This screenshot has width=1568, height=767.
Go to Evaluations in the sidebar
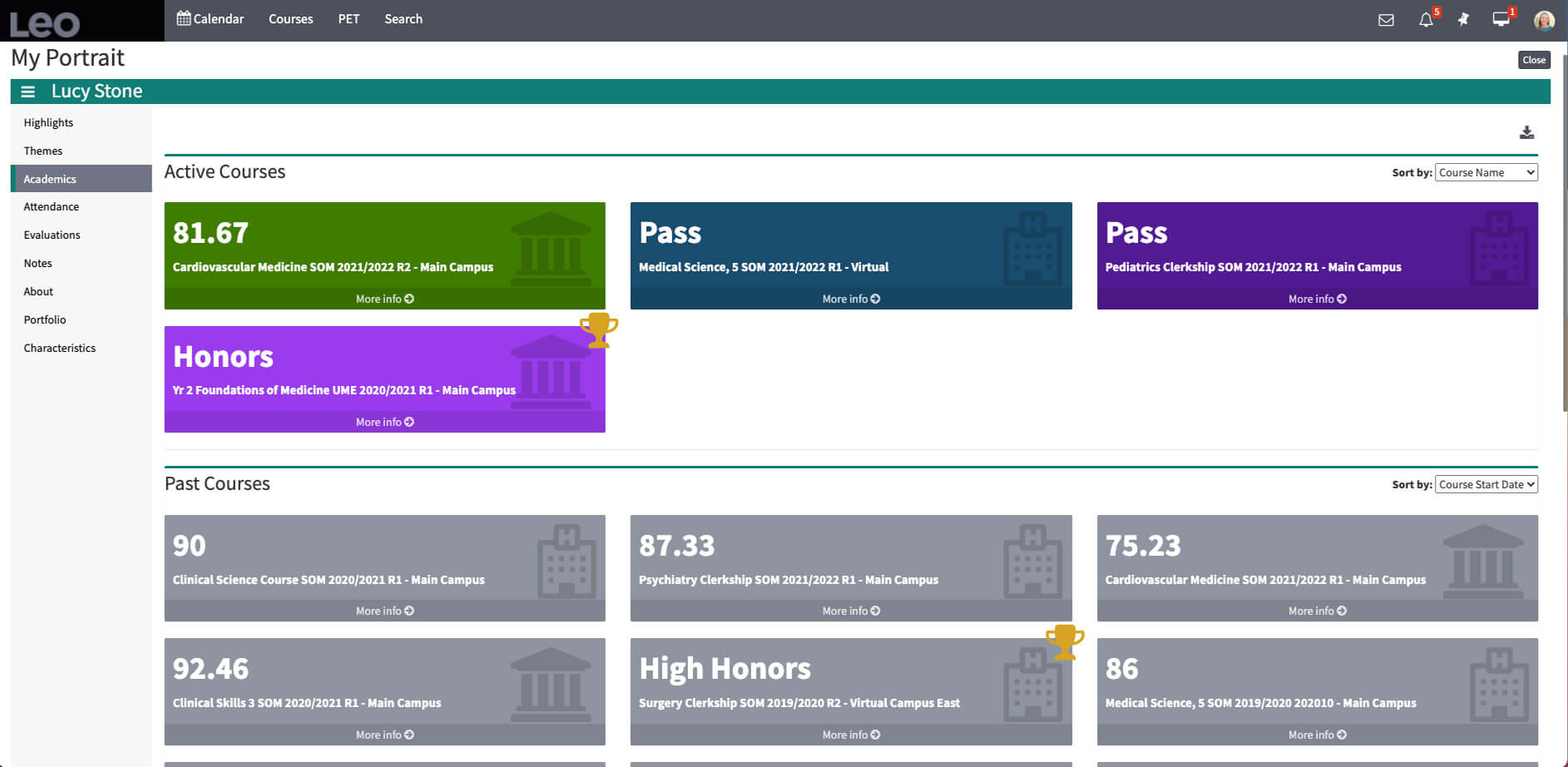click(x=52, y=235)
